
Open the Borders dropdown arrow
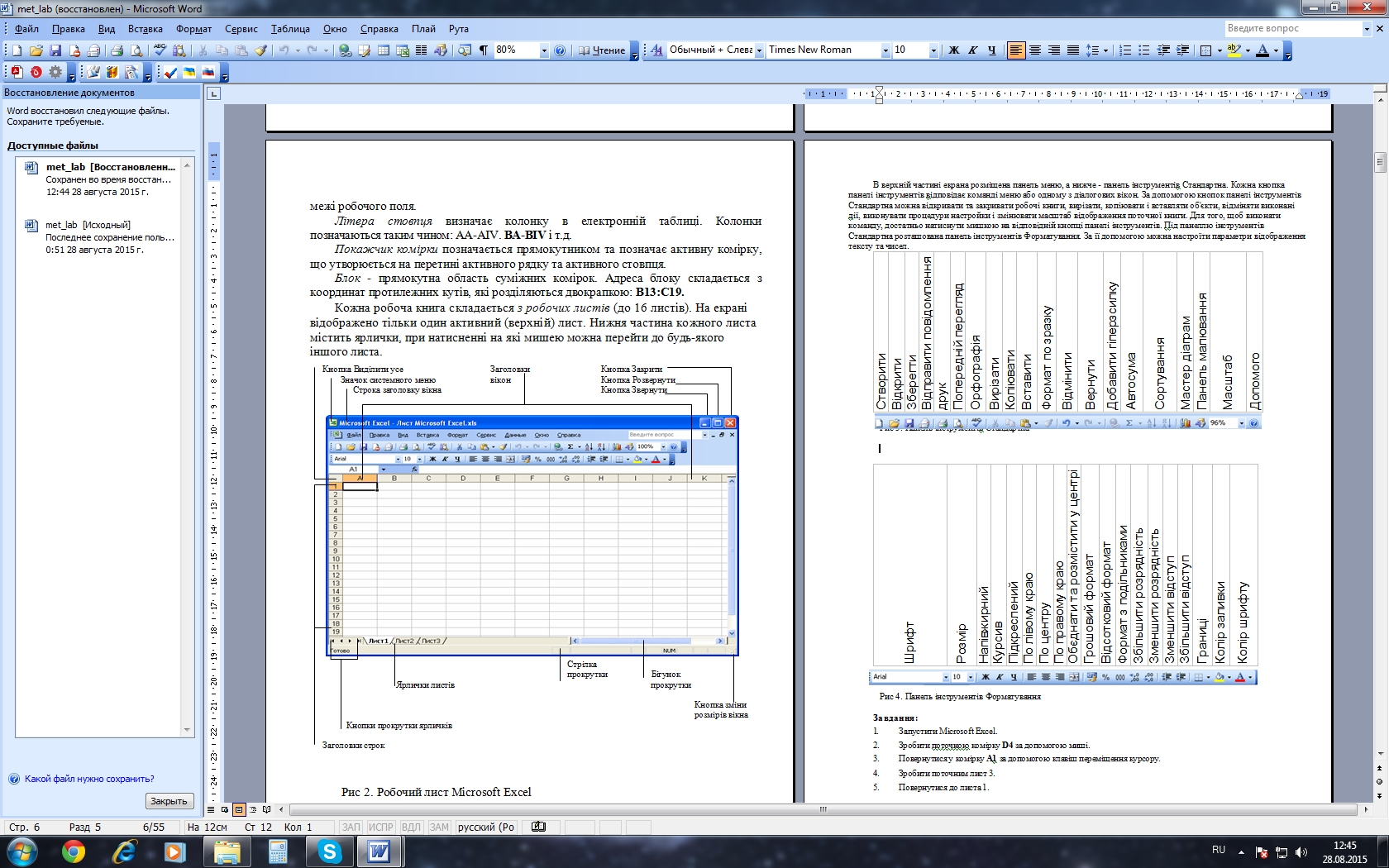point(1220,50)
